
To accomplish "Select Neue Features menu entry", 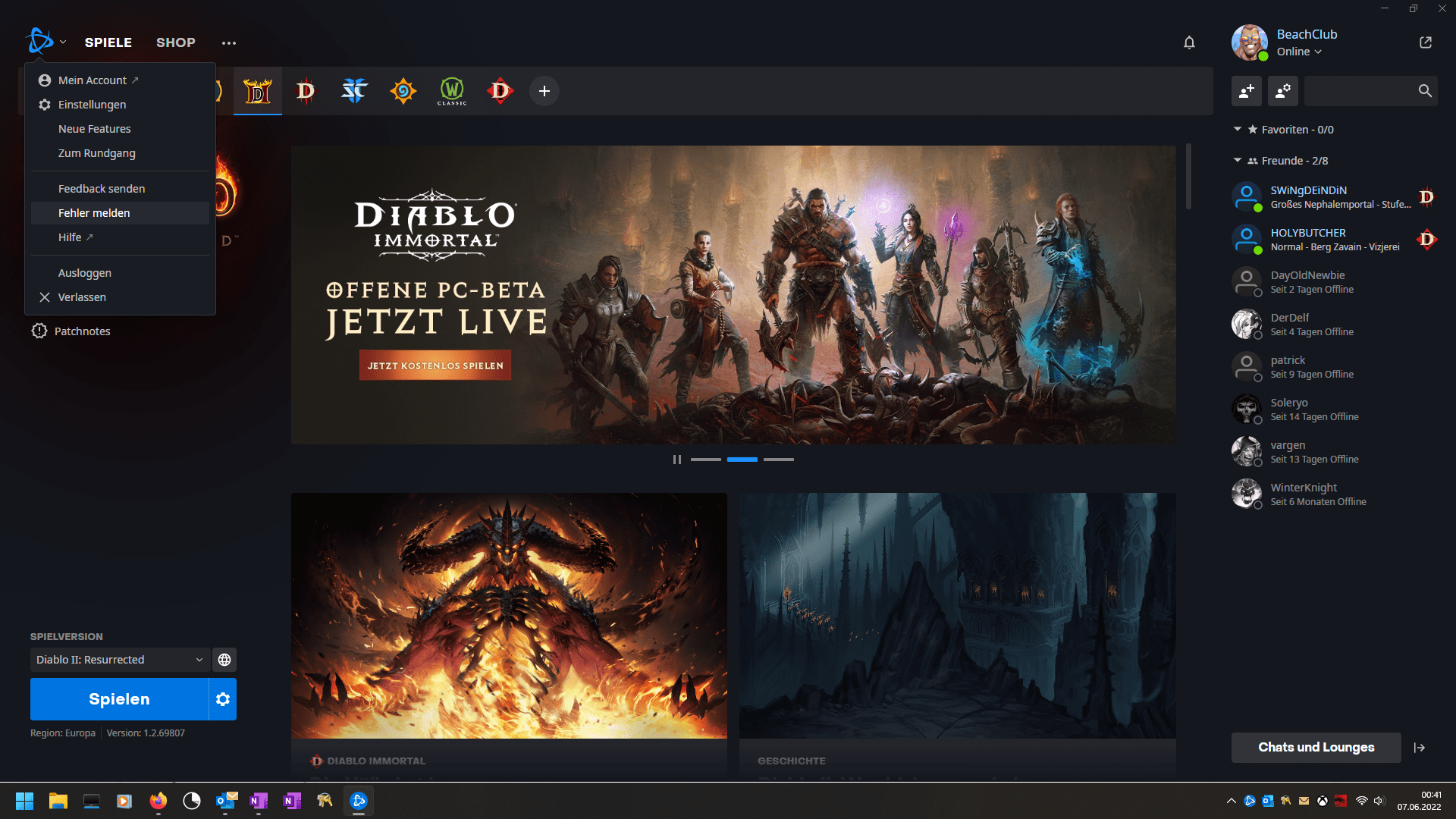I will [x=120, y=129].
